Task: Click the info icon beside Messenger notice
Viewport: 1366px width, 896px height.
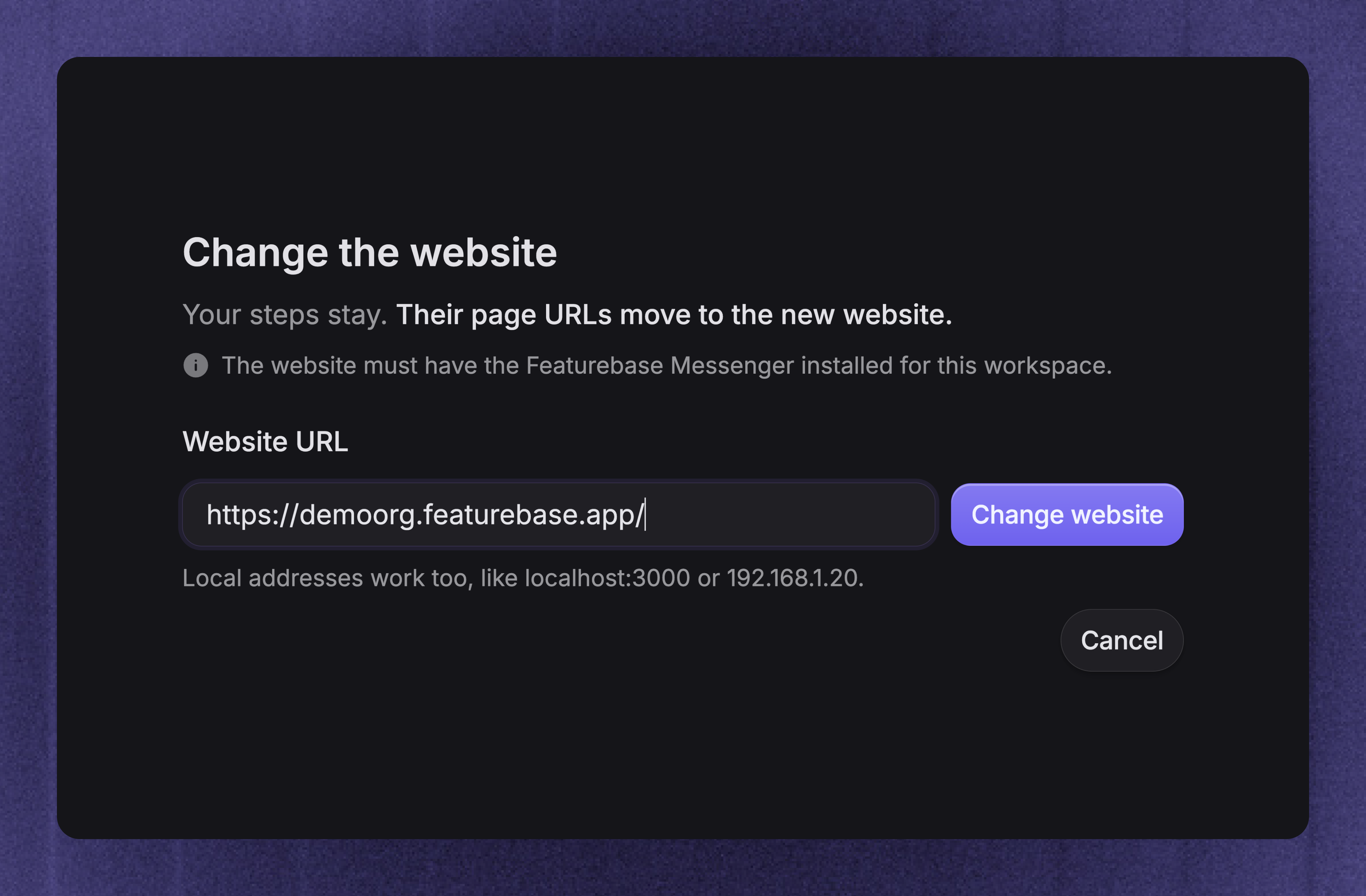Action: [196, 366]
